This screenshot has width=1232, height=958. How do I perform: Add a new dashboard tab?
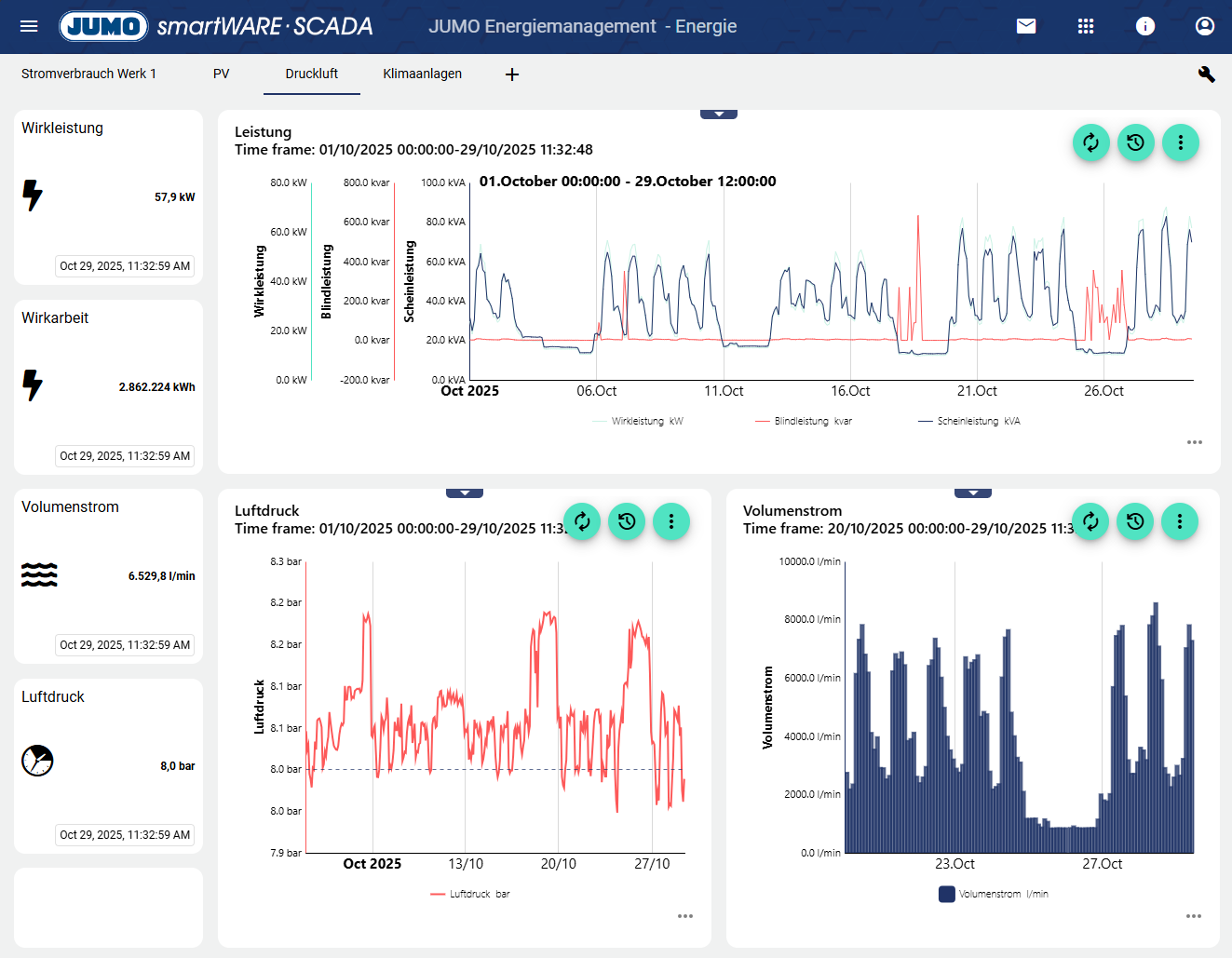(x=512, y=74)
